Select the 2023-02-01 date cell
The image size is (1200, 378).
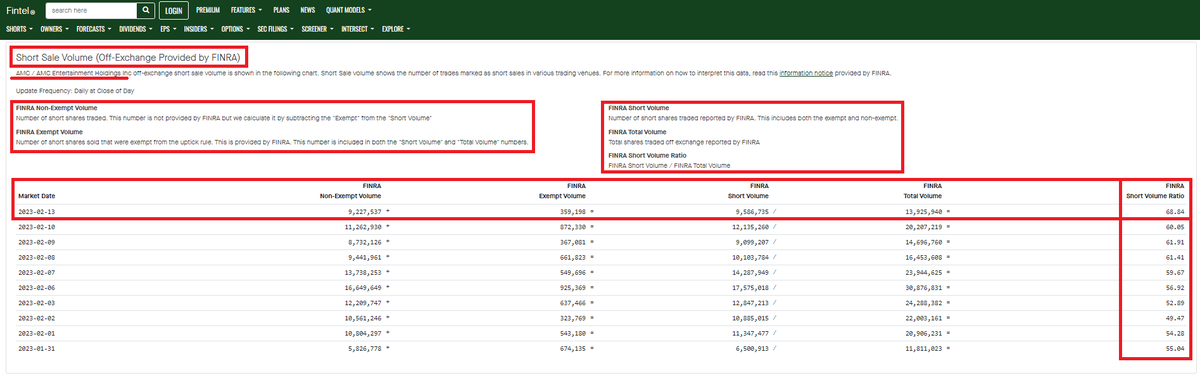pyautogui.click(x=36, y=333)
